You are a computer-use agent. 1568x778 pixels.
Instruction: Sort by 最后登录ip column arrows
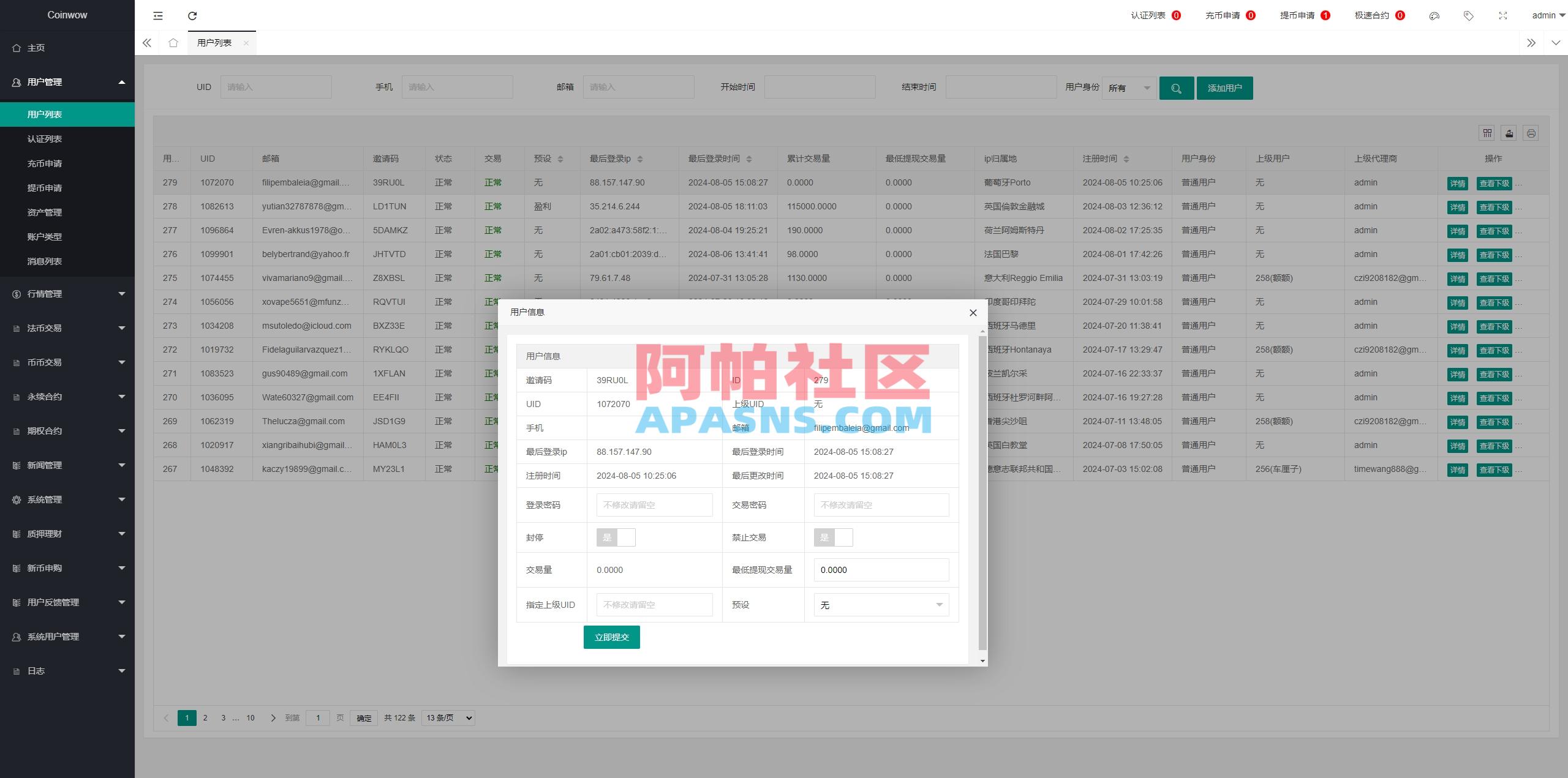coord(640,159)
